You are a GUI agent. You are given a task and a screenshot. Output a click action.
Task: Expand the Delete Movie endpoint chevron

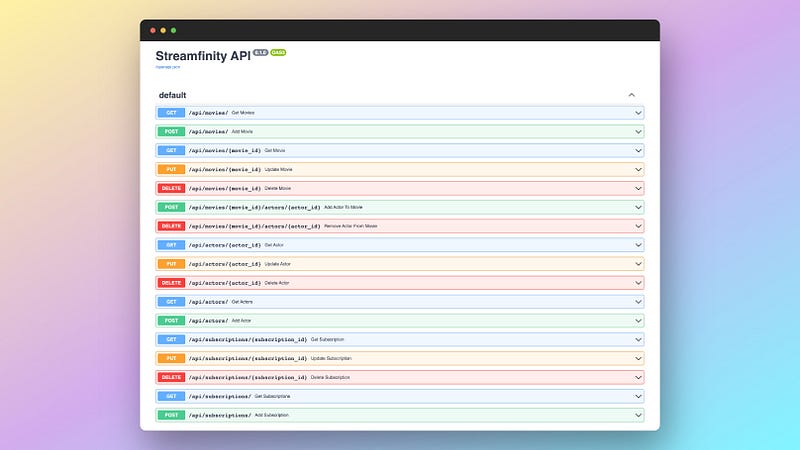(x=638, y=188)
